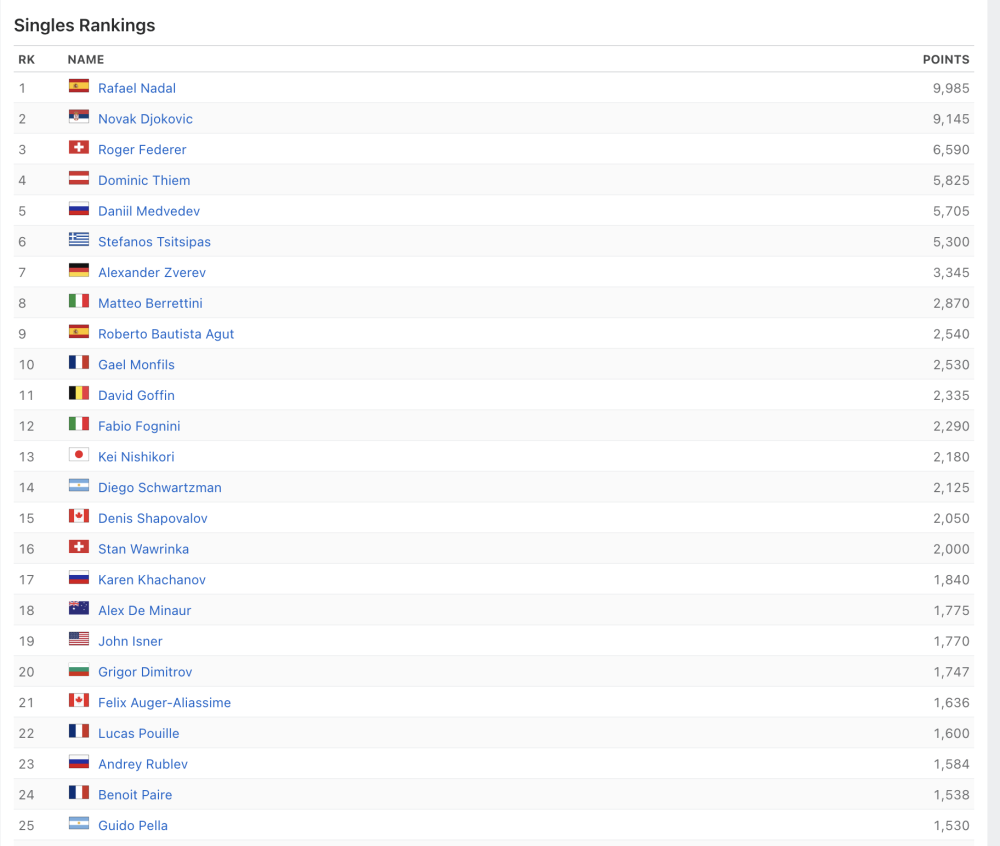This screenshot has height=846, width=1000.
Task: Select the Matteo Berrettini name link
Action: (x=150, y=303)
